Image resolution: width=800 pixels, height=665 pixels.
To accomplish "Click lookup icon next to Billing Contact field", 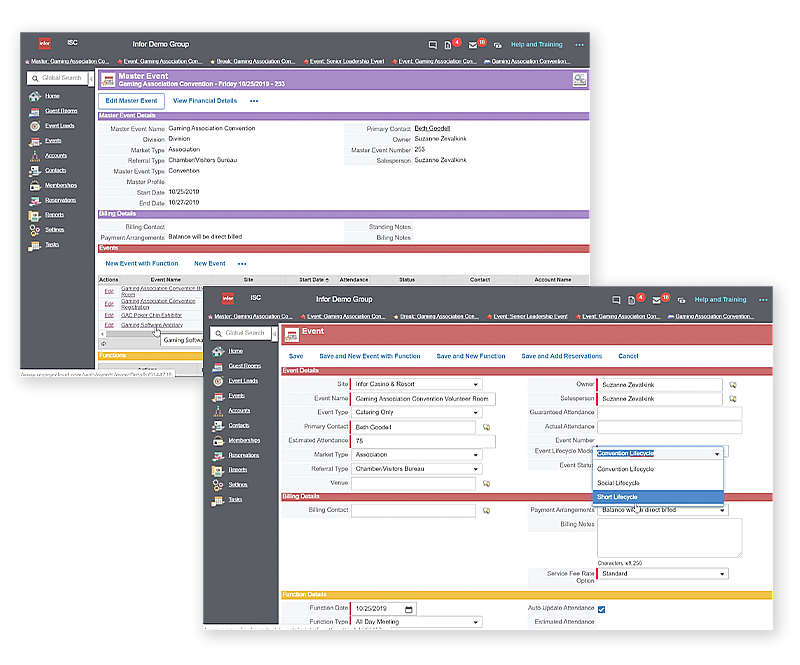I will point(487,510).
